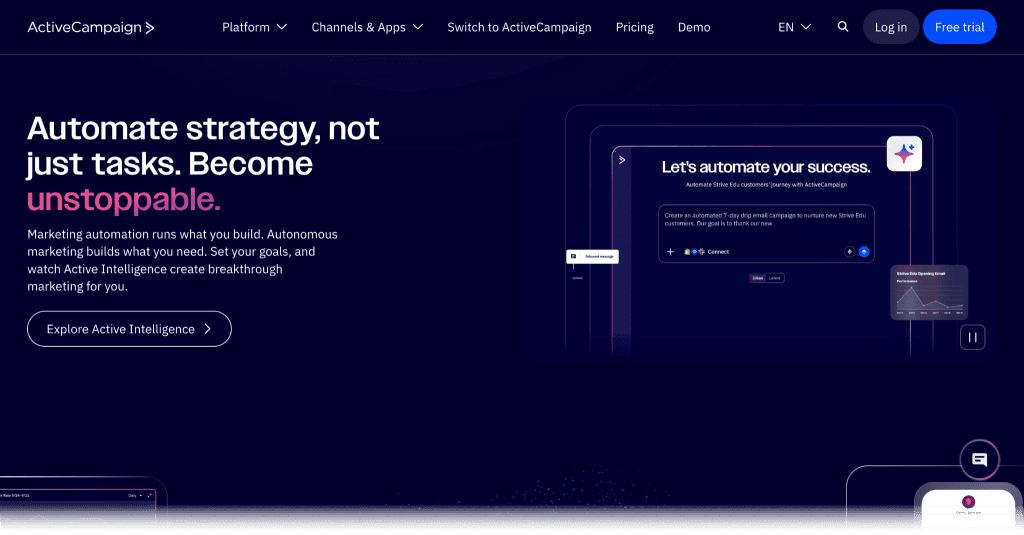Open the EN language selector

(794, 27)
